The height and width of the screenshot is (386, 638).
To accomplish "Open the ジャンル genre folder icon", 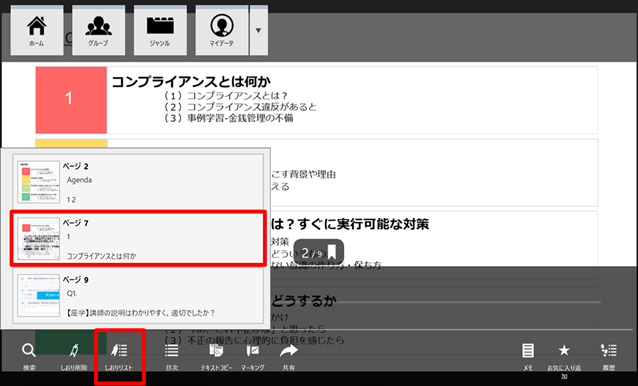I will pos(160,30).
